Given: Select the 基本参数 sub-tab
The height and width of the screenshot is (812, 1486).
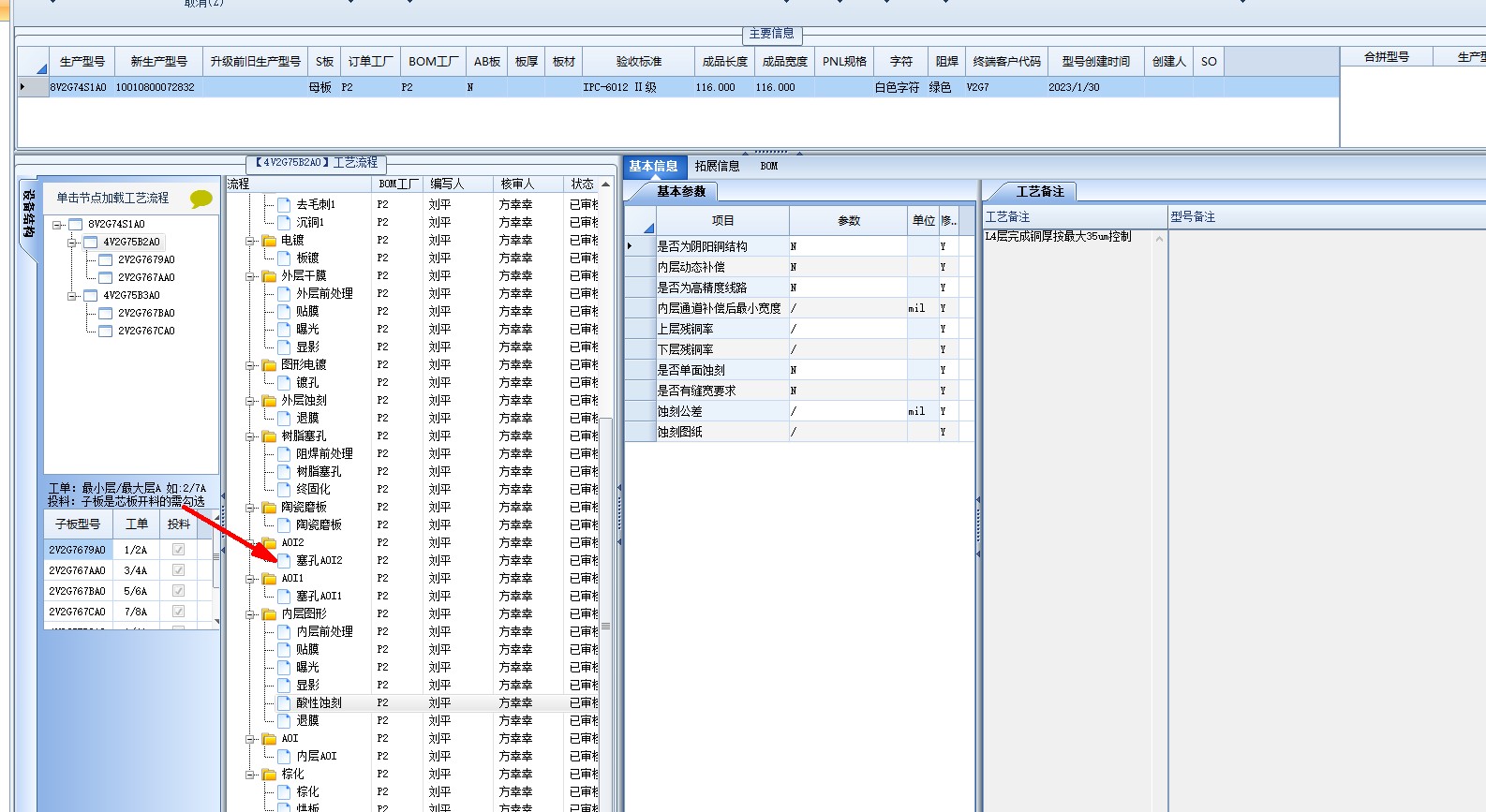Looking at the screenshot, I should [681, 192].
